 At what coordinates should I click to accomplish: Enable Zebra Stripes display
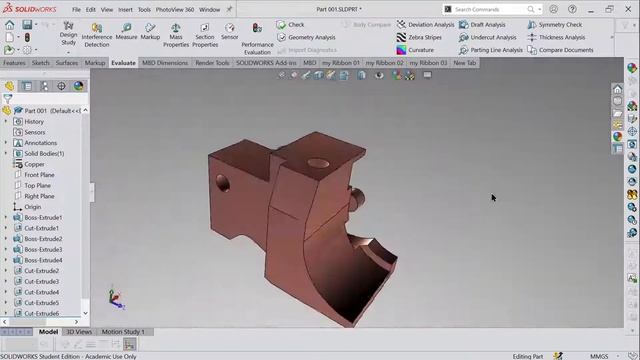[x=419, y=37]
